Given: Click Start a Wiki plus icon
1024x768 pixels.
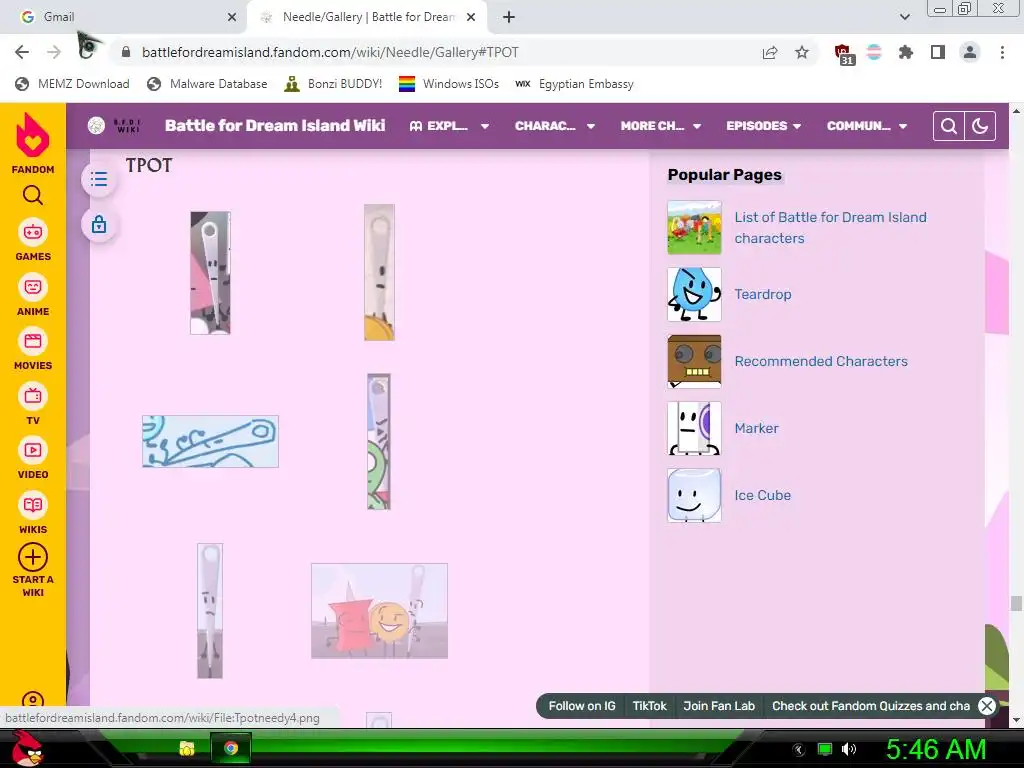Looking at the screenshot, I should point(33,558).
